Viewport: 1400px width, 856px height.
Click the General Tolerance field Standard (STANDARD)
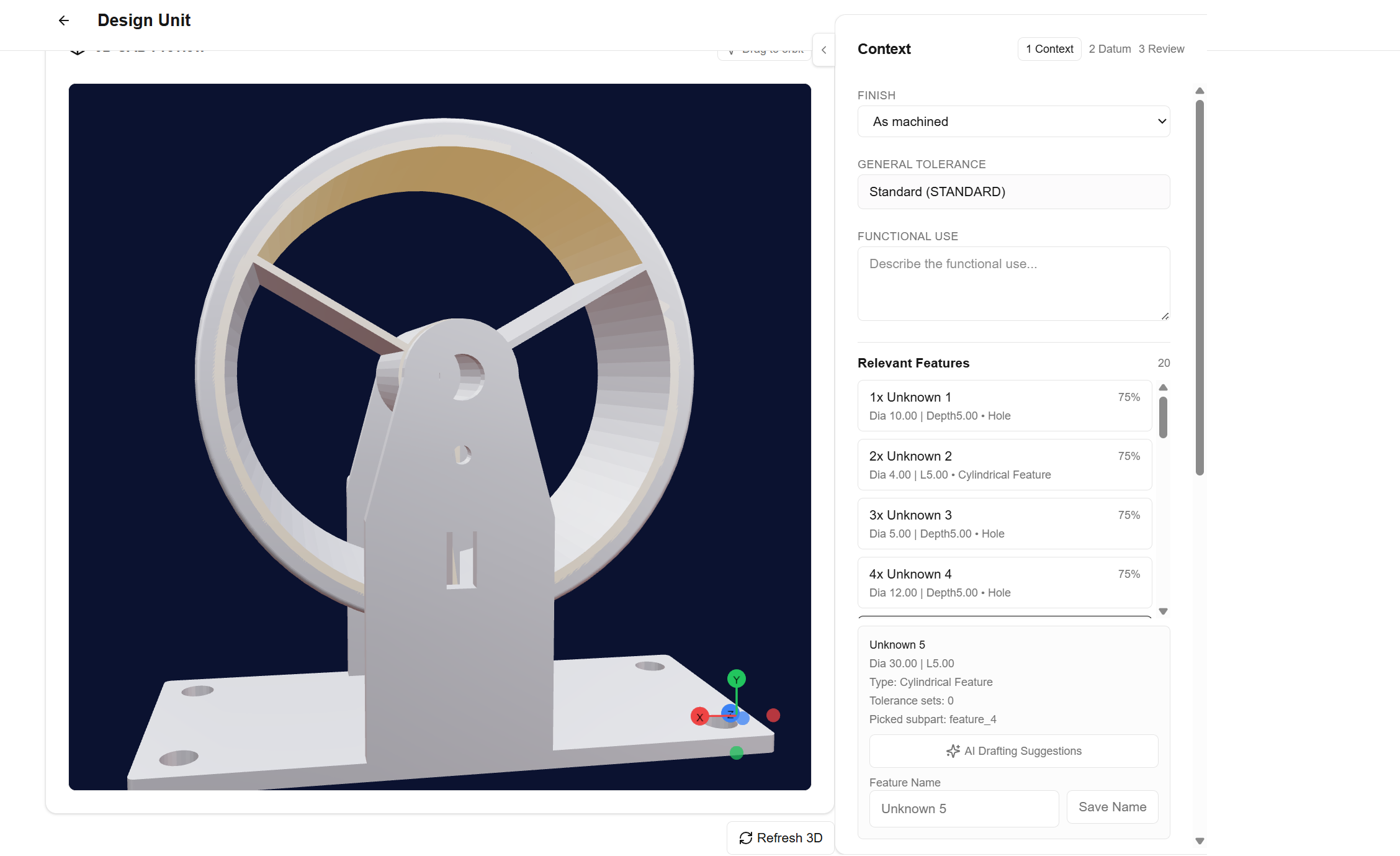[1013, 192]
